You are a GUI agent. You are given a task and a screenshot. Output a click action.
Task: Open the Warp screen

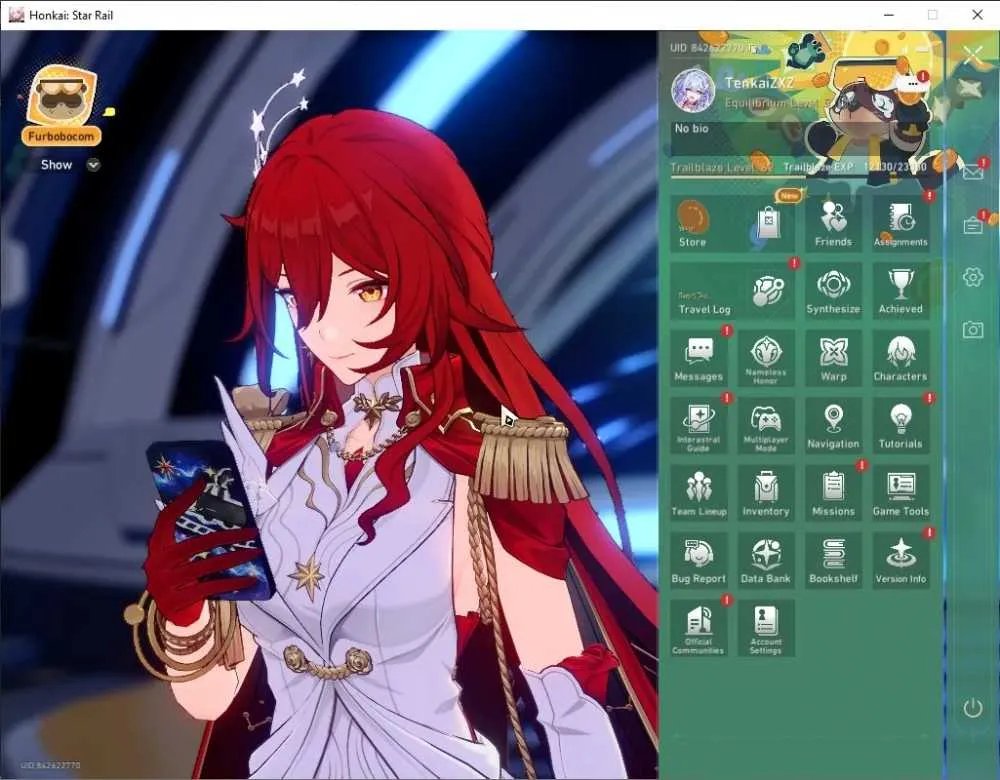click(x=833, y=358)
